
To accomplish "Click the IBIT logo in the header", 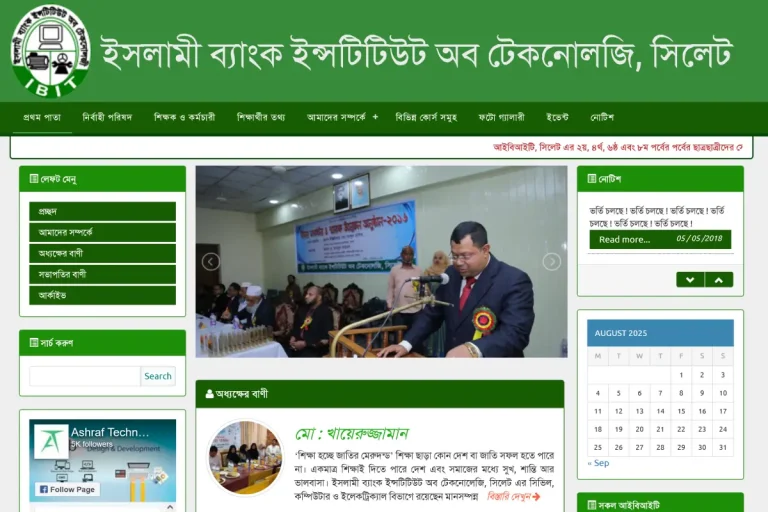I will point(50,51).
